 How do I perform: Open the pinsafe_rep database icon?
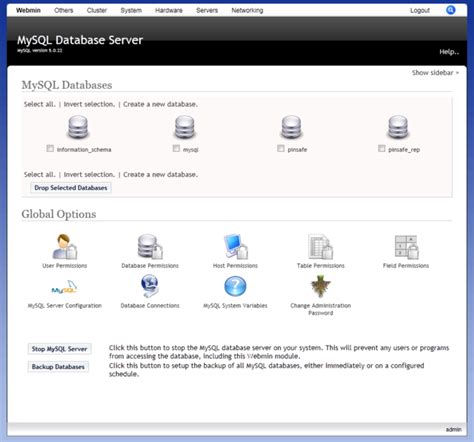click(x=398, y=127)
